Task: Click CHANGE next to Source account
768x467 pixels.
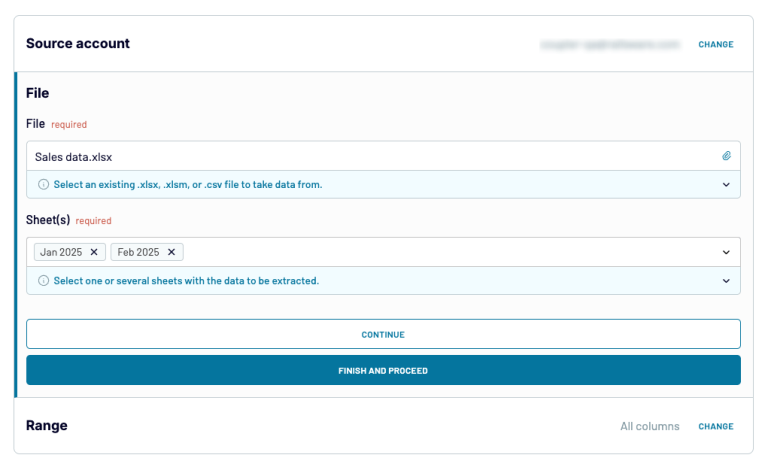Action: (x=715, y=45)
